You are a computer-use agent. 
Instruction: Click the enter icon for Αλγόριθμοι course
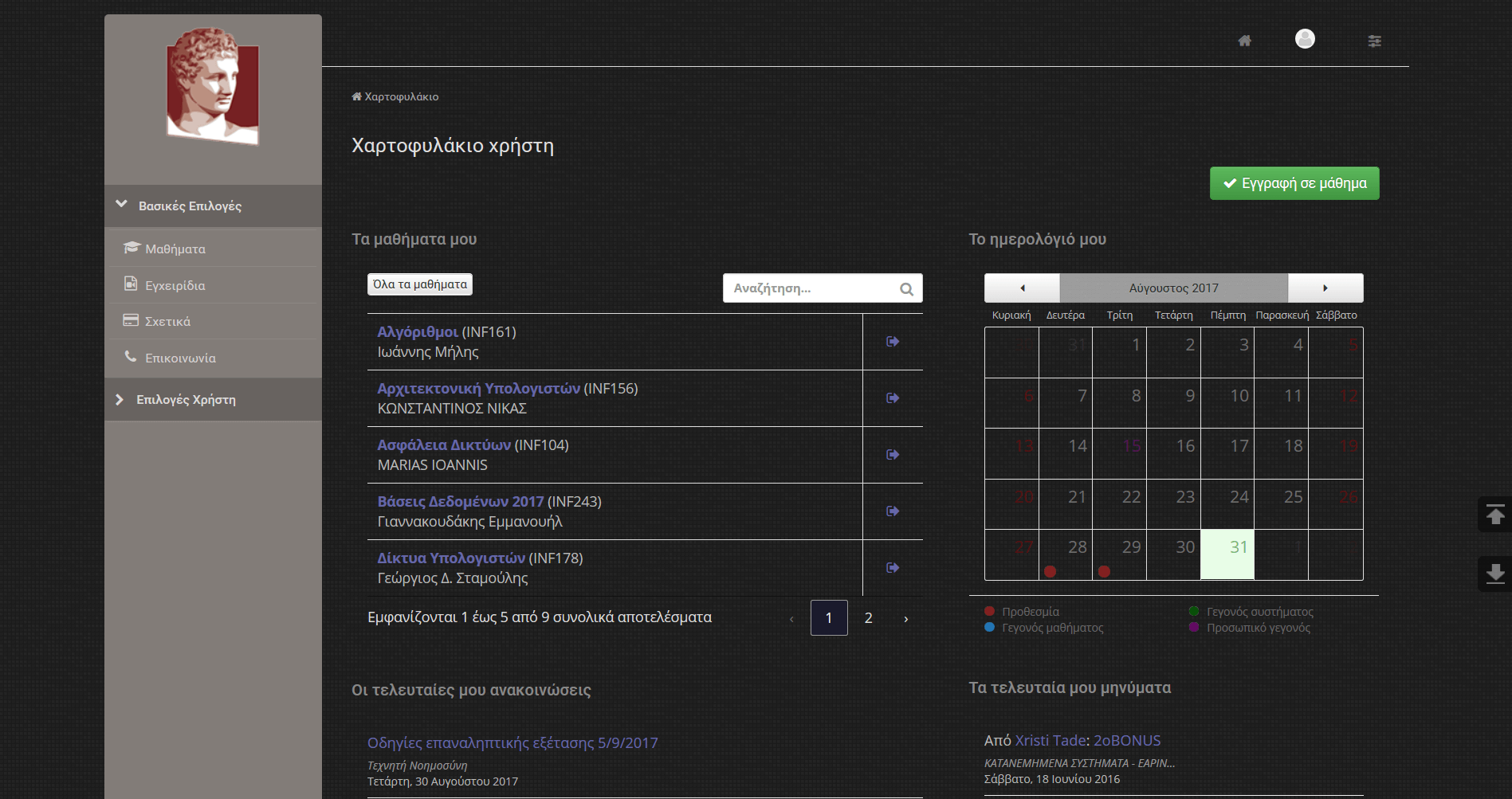pos(893,342)
